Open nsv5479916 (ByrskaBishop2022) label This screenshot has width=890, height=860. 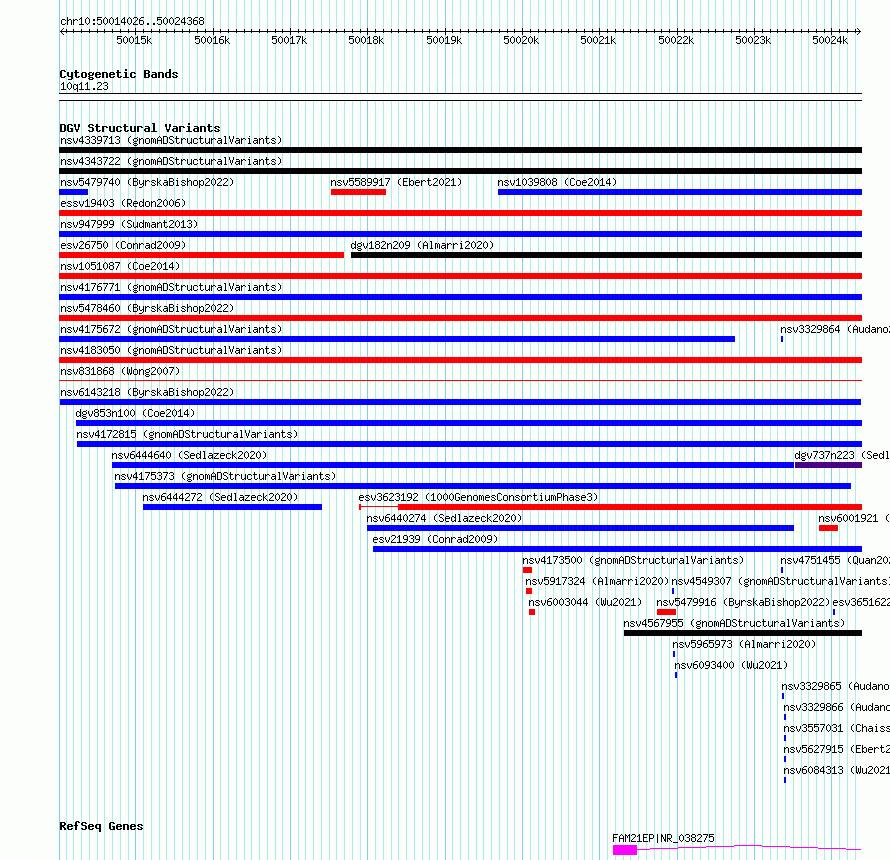coord(743,602)
